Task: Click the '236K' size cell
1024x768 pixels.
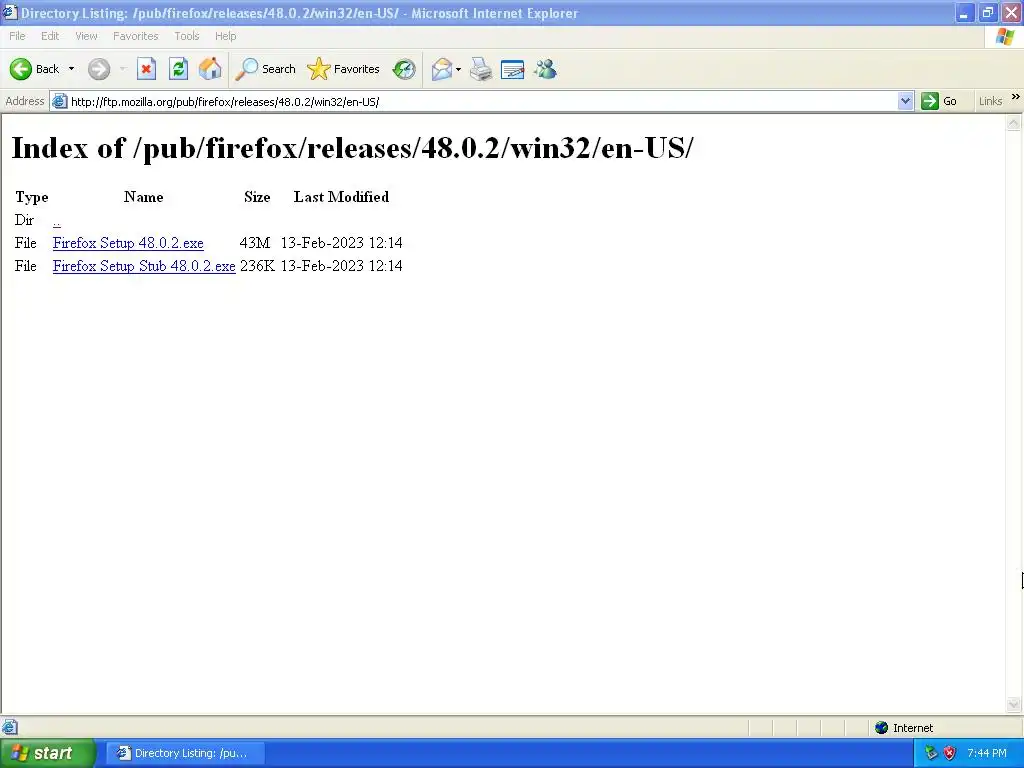Action: point(257,266)
